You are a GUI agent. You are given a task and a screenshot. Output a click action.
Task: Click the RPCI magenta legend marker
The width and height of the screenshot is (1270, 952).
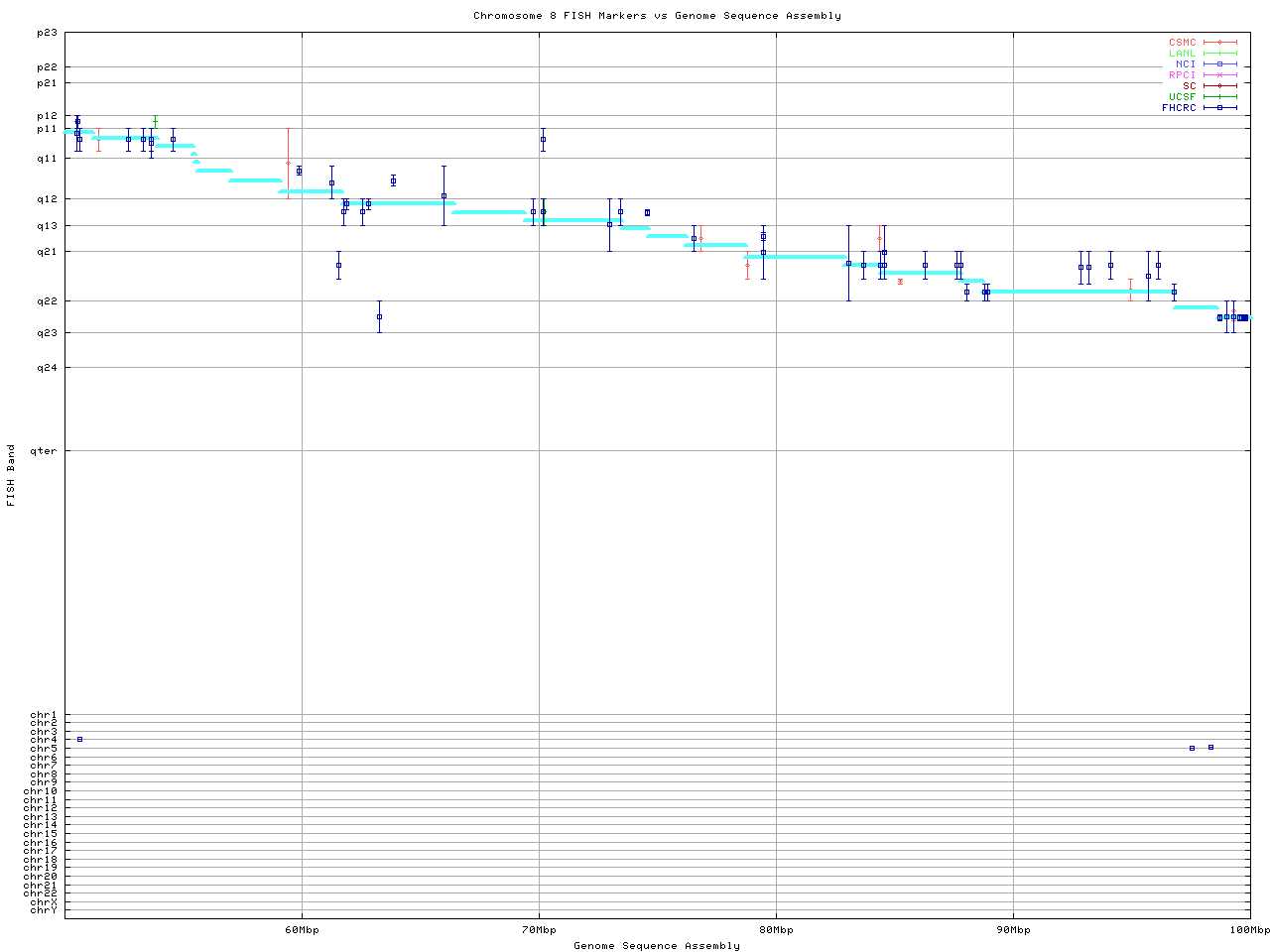[x=1219, y=75]
